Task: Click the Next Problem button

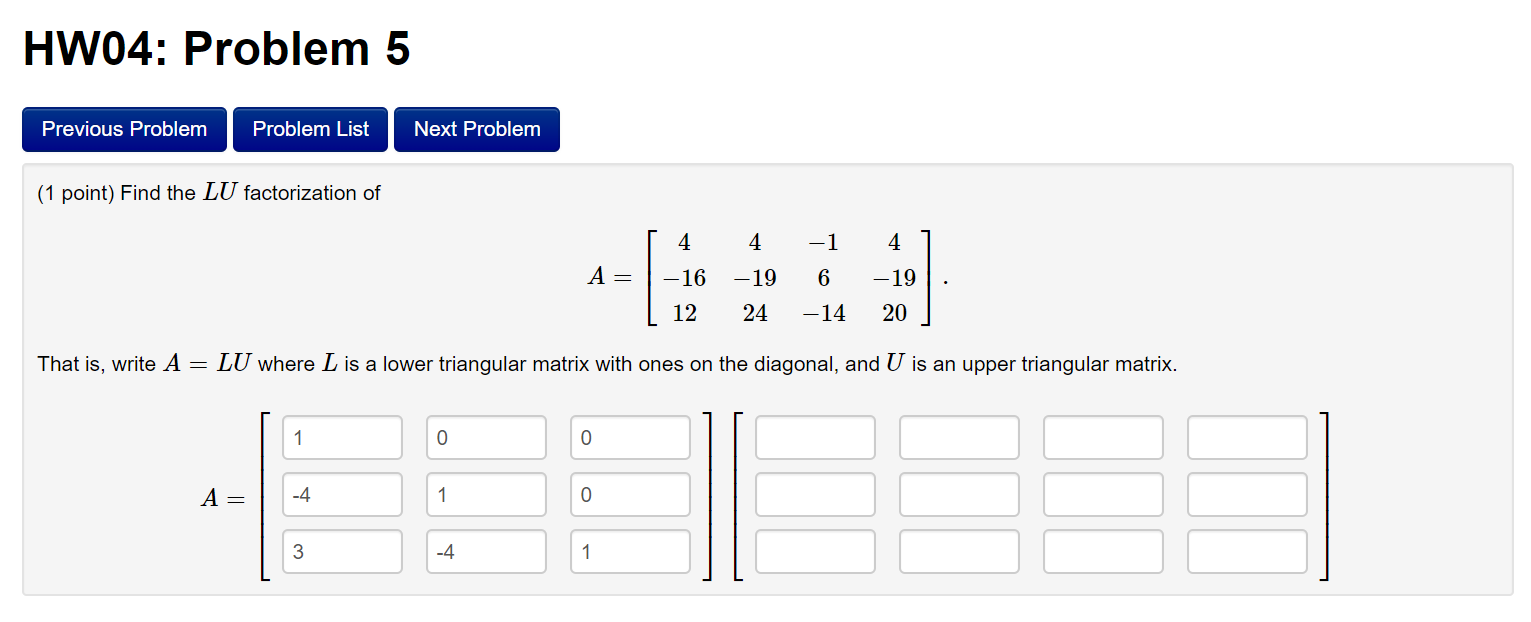Action: click(x=476, y=129)
